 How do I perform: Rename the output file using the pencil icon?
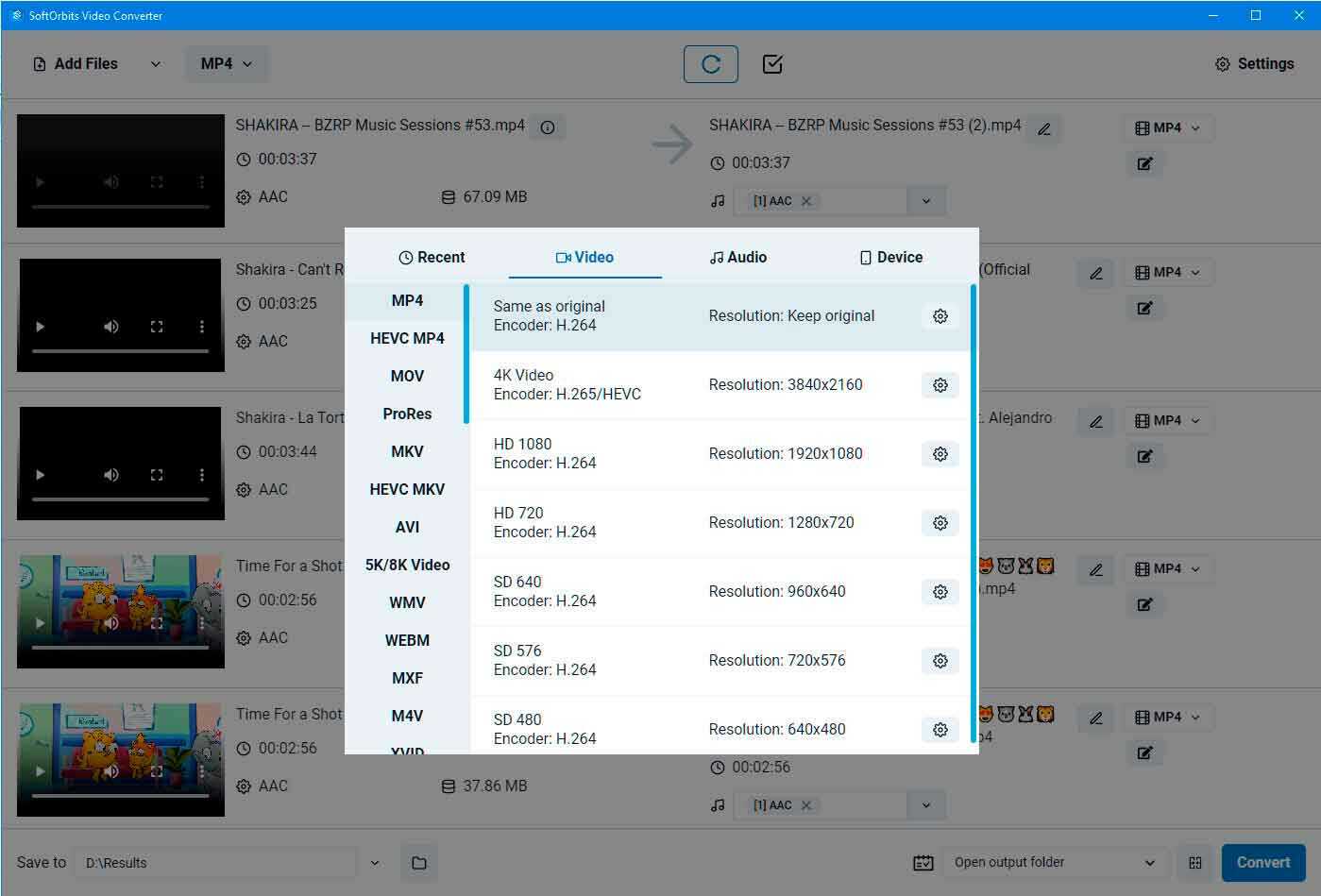coord(1044,128)
